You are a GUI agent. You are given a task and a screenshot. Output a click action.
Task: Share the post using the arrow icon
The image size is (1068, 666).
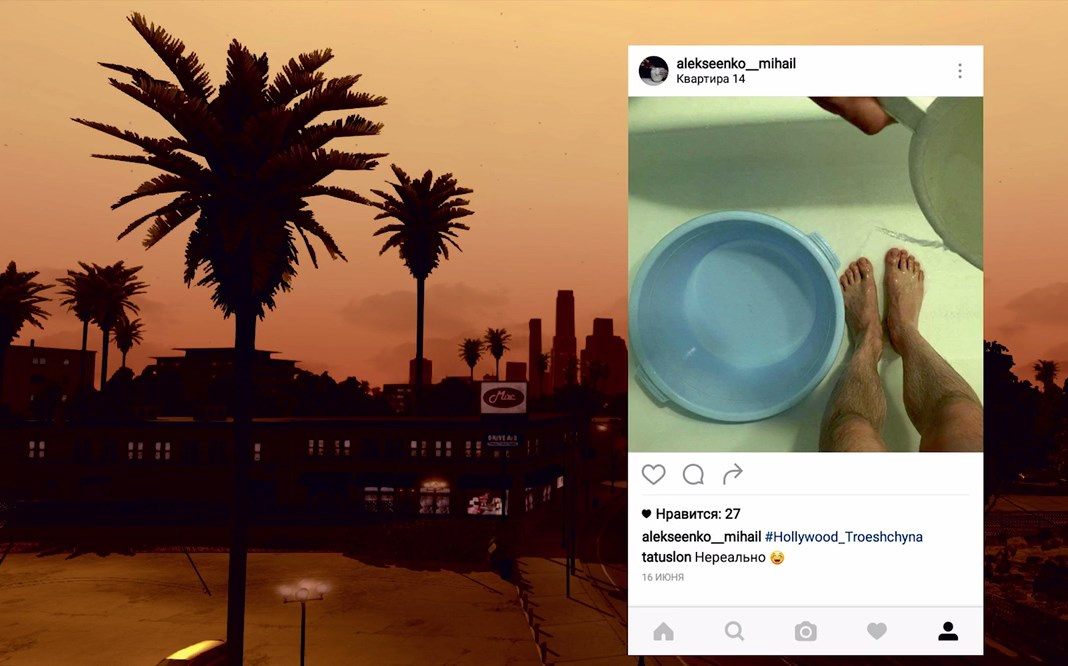coord(732,474)
